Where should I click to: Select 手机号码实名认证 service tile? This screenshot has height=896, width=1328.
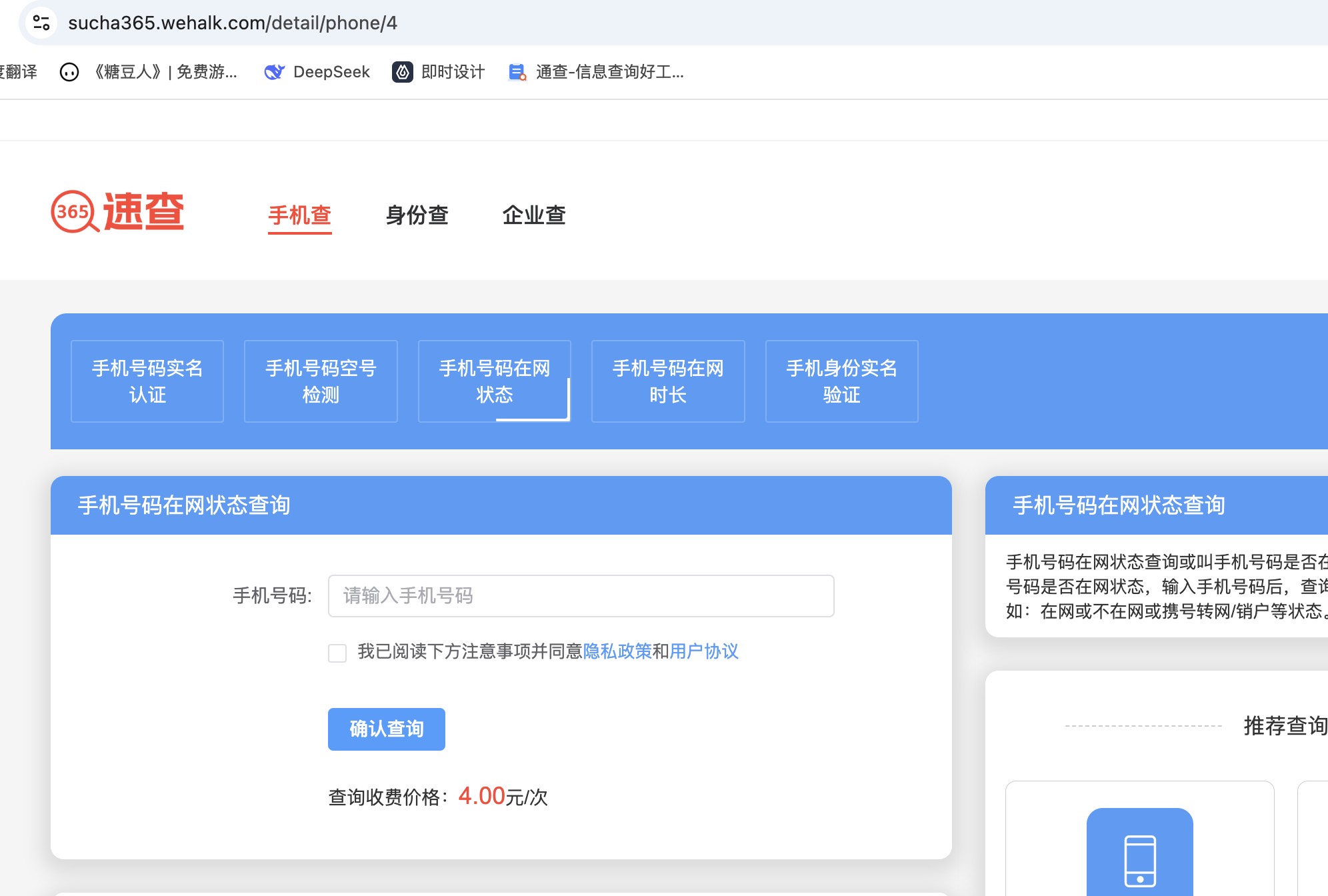point(147,381)
